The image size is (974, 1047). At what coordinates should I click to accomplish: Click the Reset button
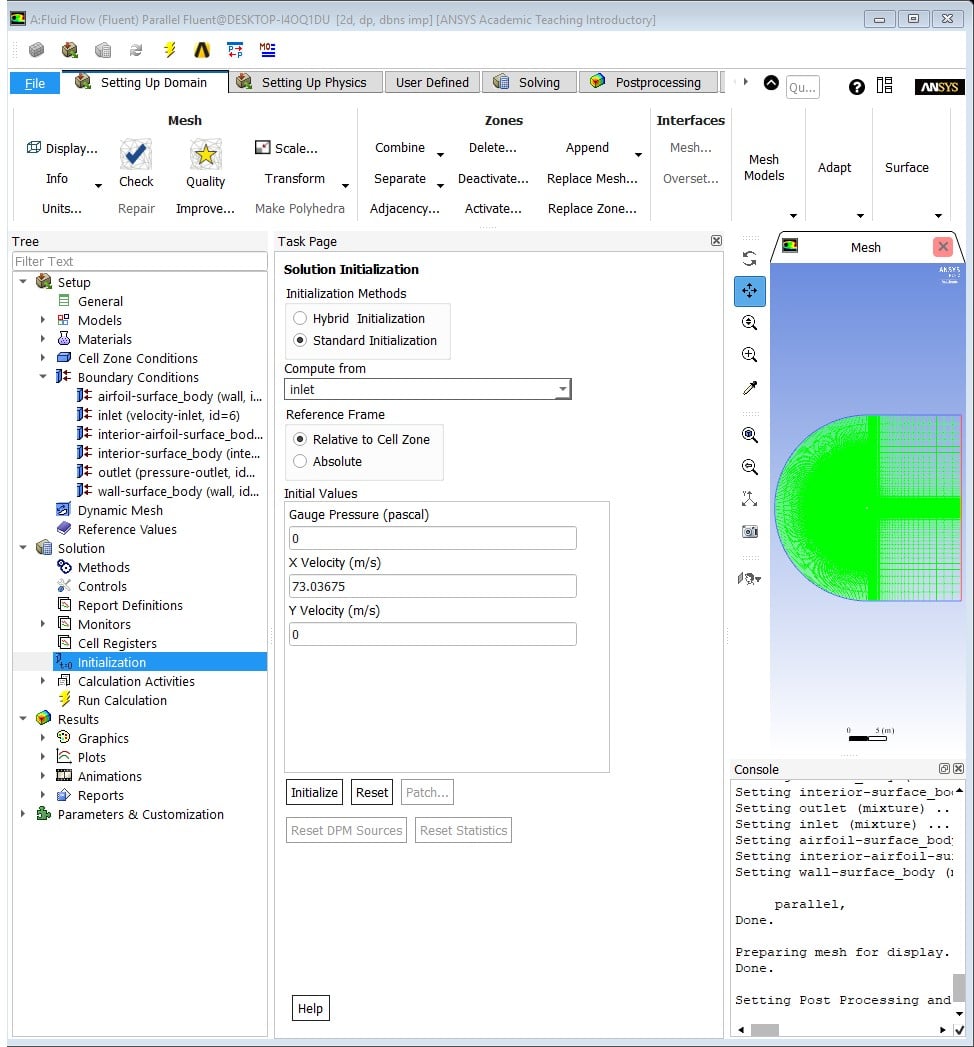[372, 792]
